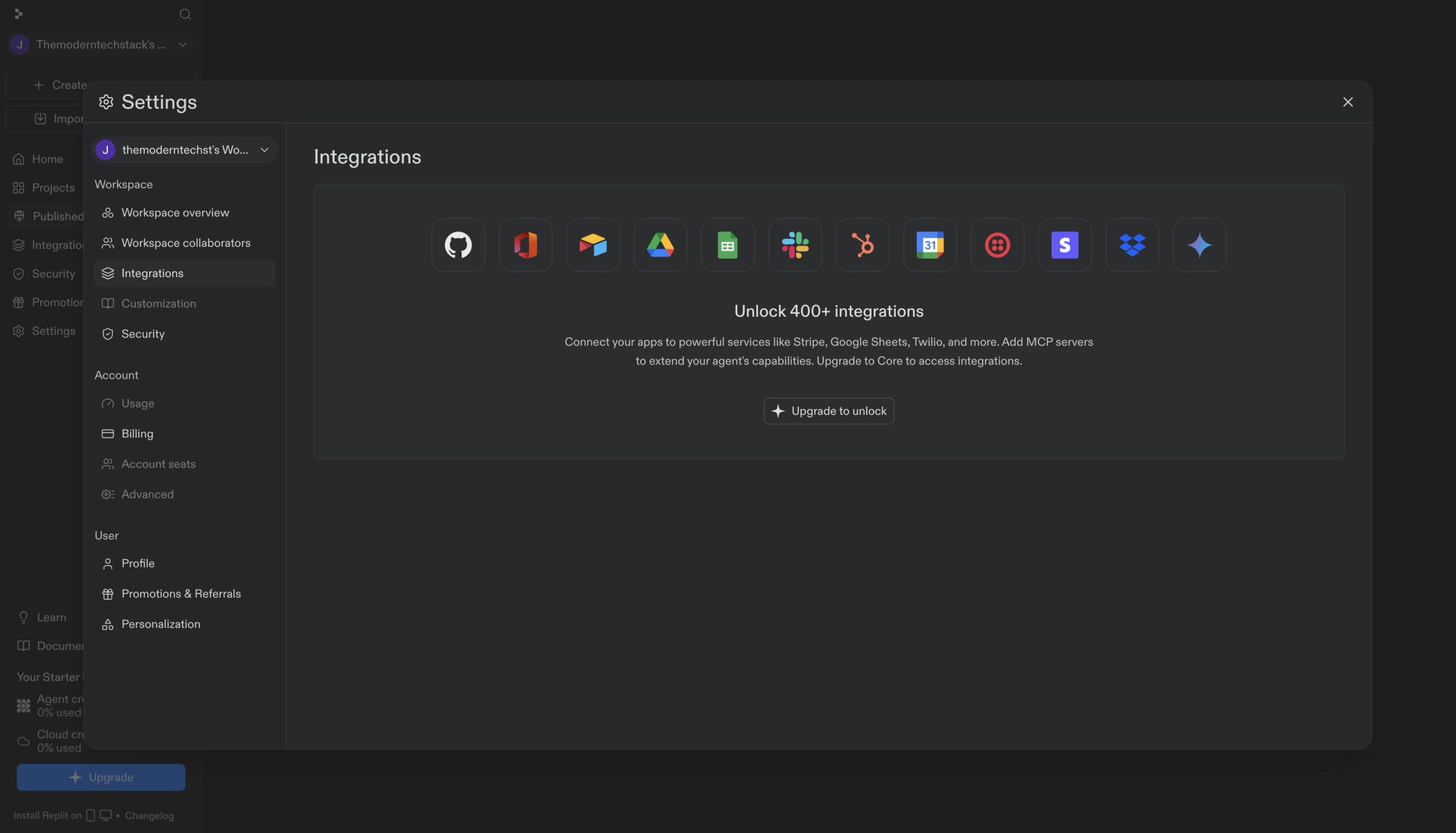Click the Integrations page title
1456x833 pixels.
click(x=367, y=157)
